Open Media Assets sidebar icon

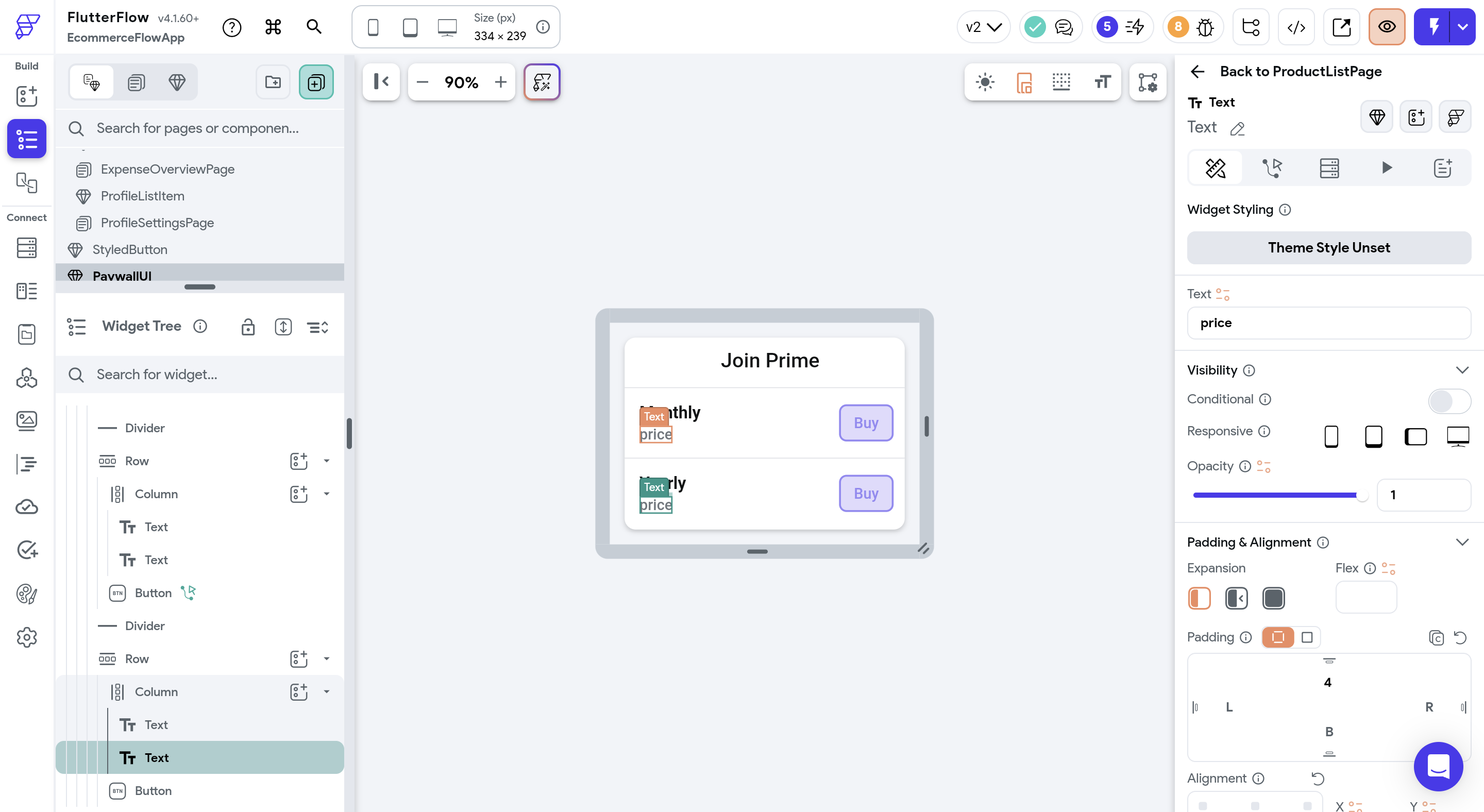coord(26,420)
